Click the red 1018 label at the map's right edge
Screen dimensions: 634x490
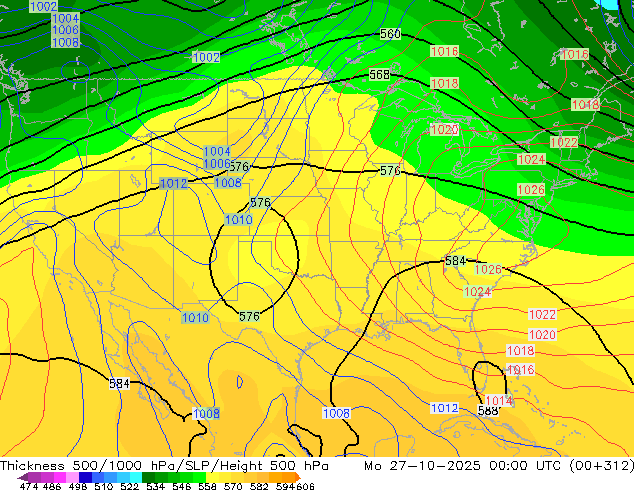click(x=585, y=105)
